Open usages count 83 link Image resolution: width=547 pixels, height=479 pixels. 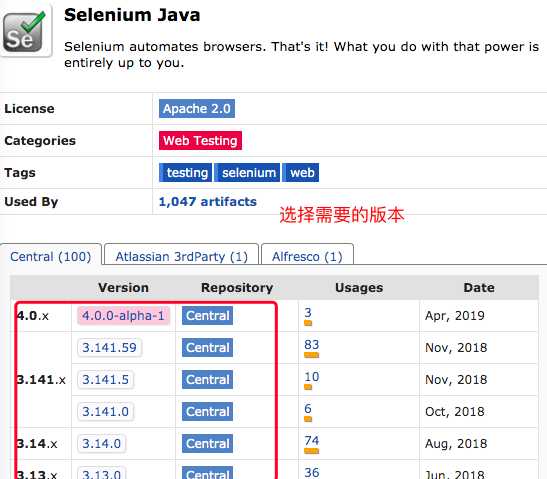(x=312, y=345)
